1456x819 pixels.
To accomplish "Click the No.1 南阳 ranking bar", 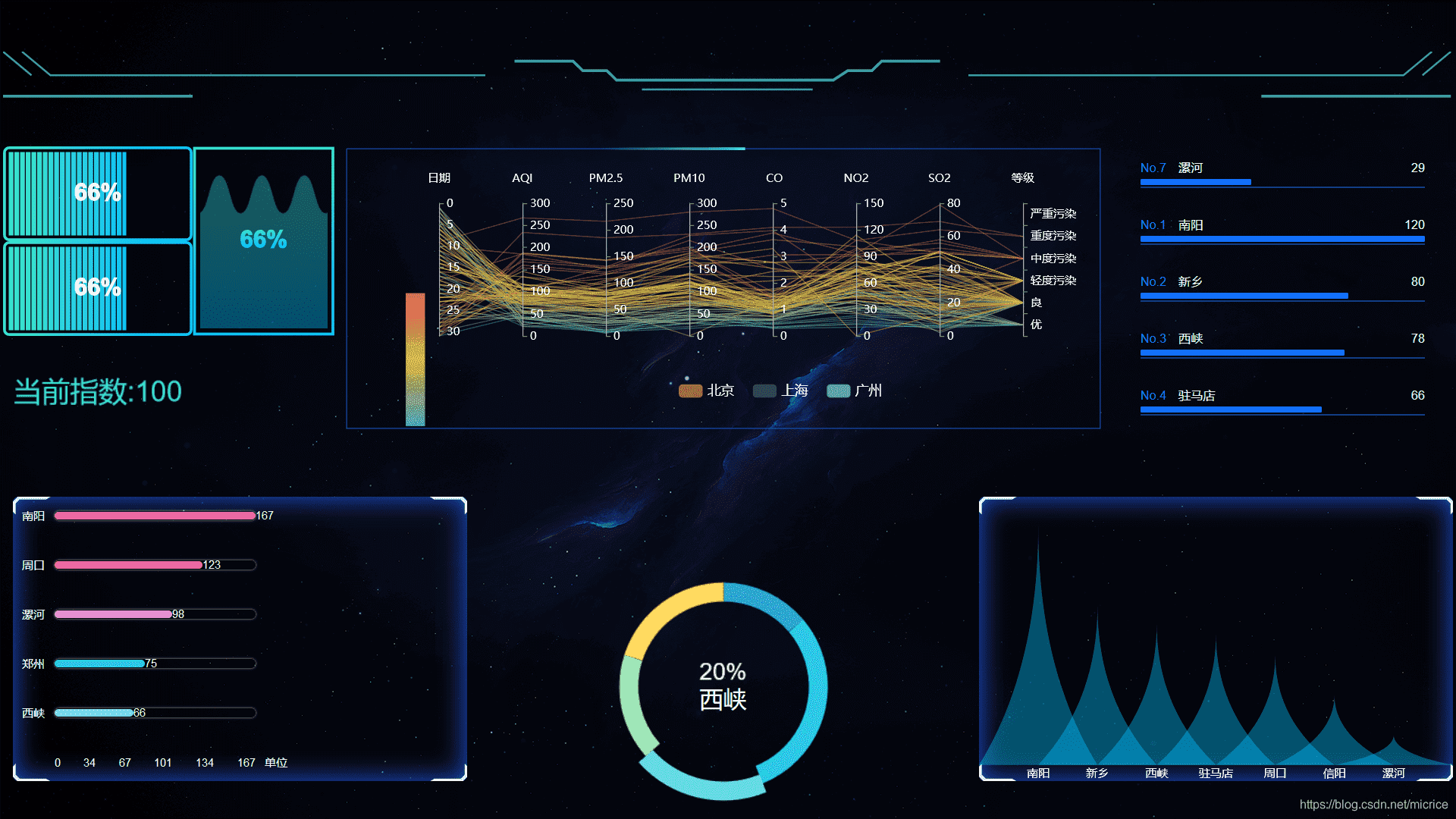I will (x=1282, y=240).
